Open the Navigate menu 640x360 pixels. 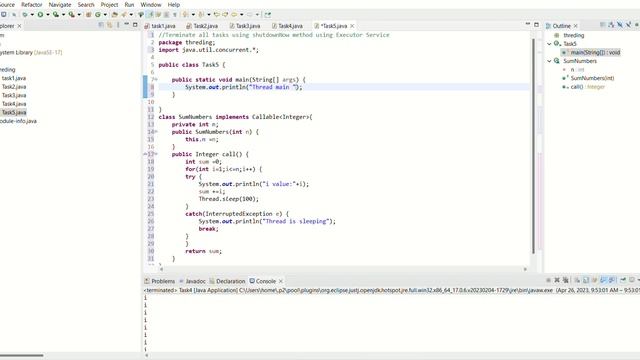click(x=60, y=4)
